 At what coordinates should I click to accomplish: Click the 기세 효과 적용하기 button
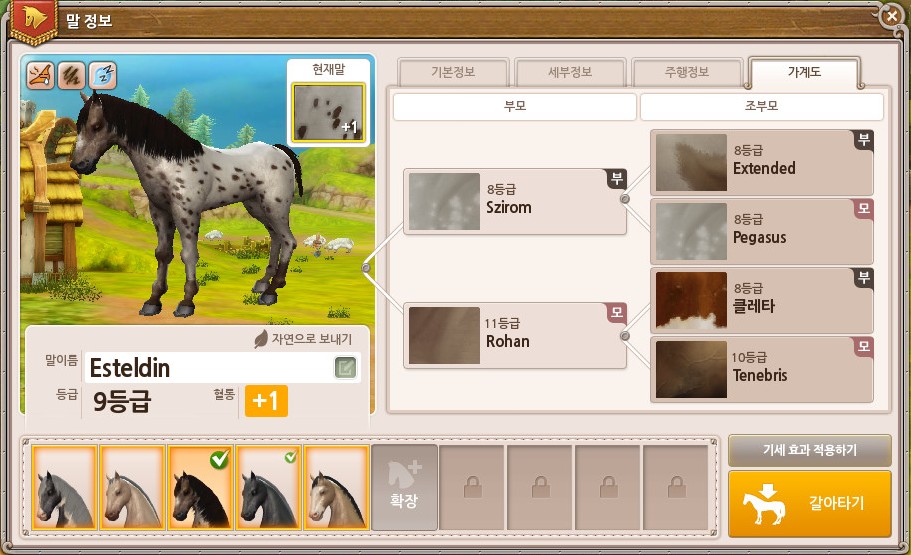tap(809, 450)
